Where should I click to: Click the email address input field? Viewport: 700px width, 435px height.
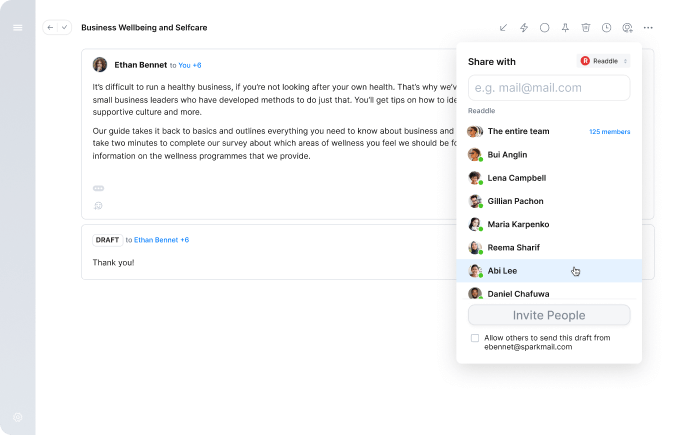coord(549,88)
